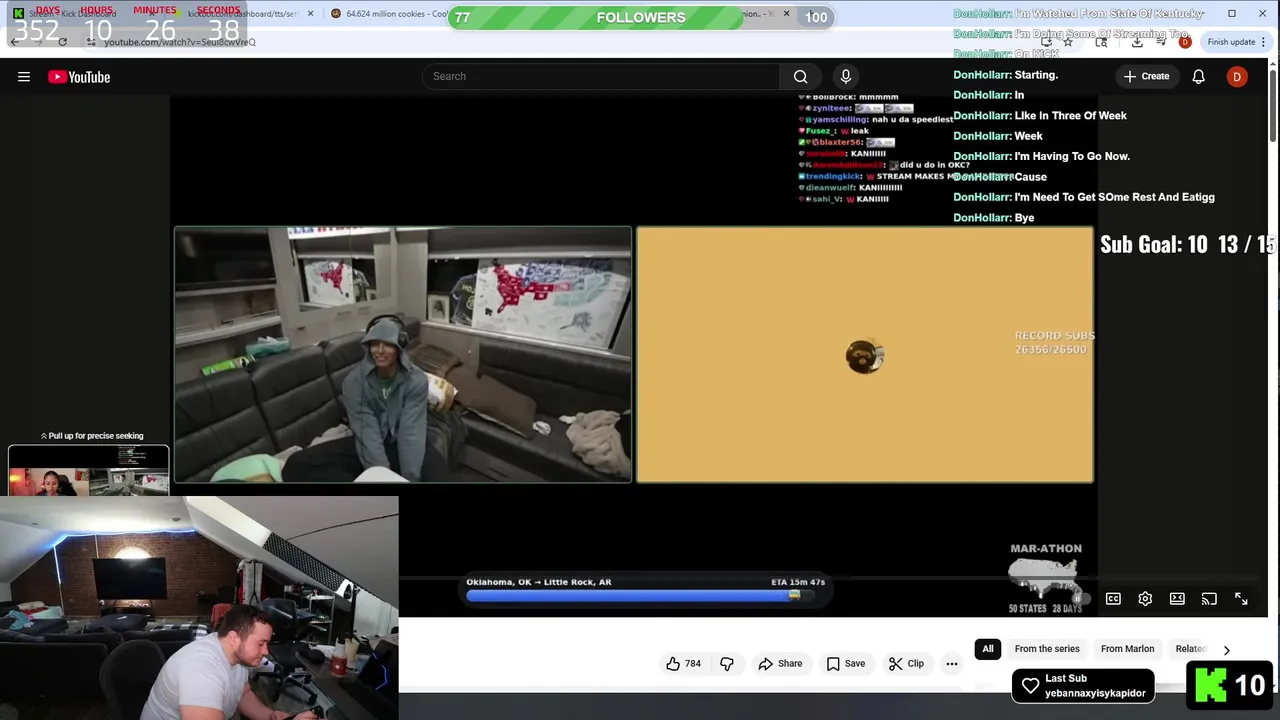The height and width of the screenshot is (720, 1280).
Task: Show more filter chips with the arrow
Action: point(1227,650)
